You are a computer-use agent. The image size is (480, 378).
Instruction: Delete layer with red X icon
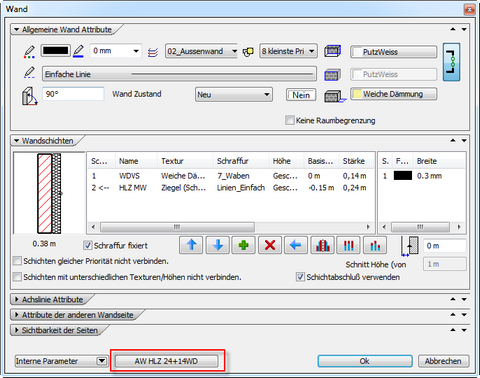click(x=270, y=245)
